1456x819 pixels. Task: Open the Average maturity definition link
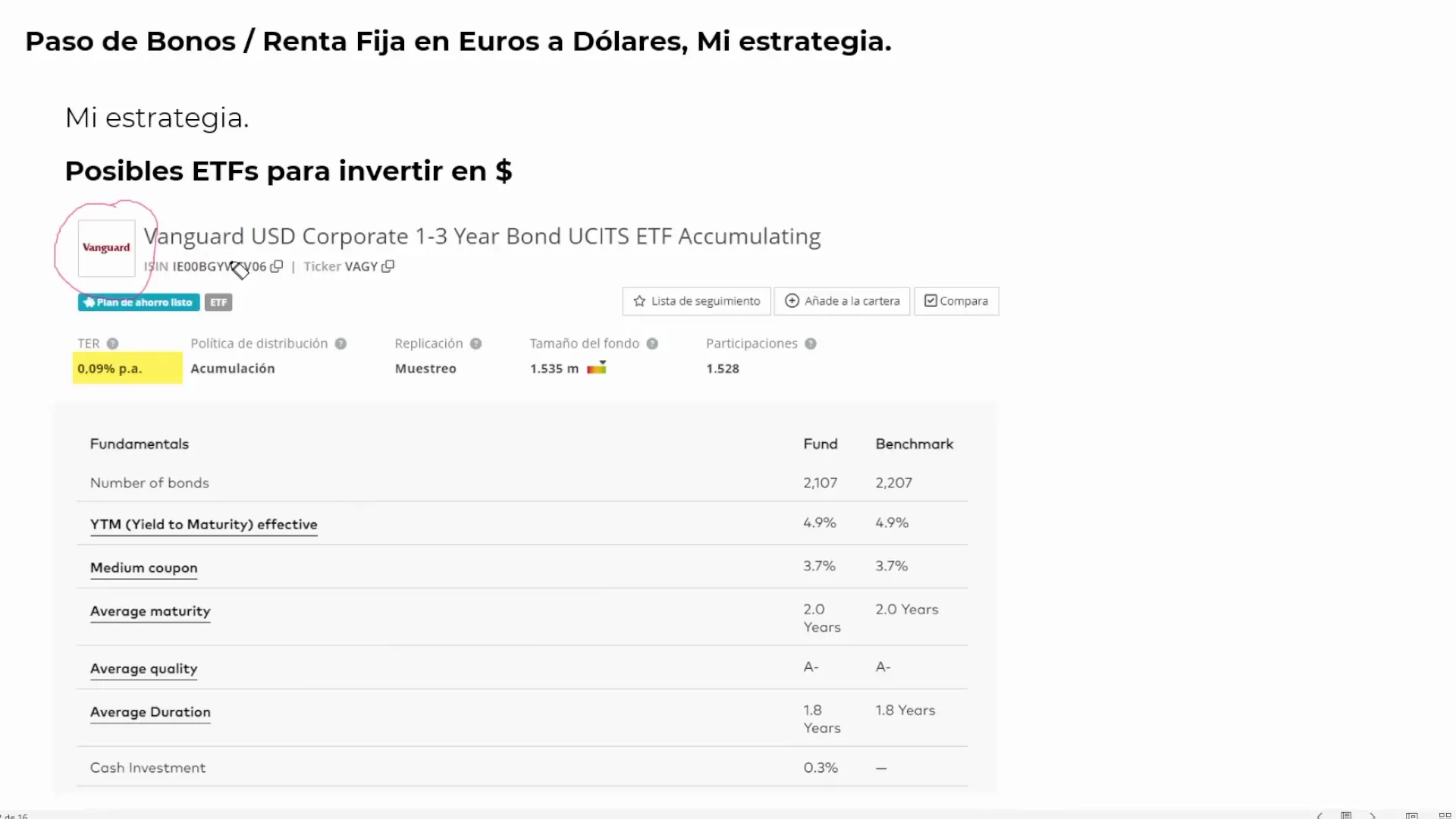(x=150, y=611)
